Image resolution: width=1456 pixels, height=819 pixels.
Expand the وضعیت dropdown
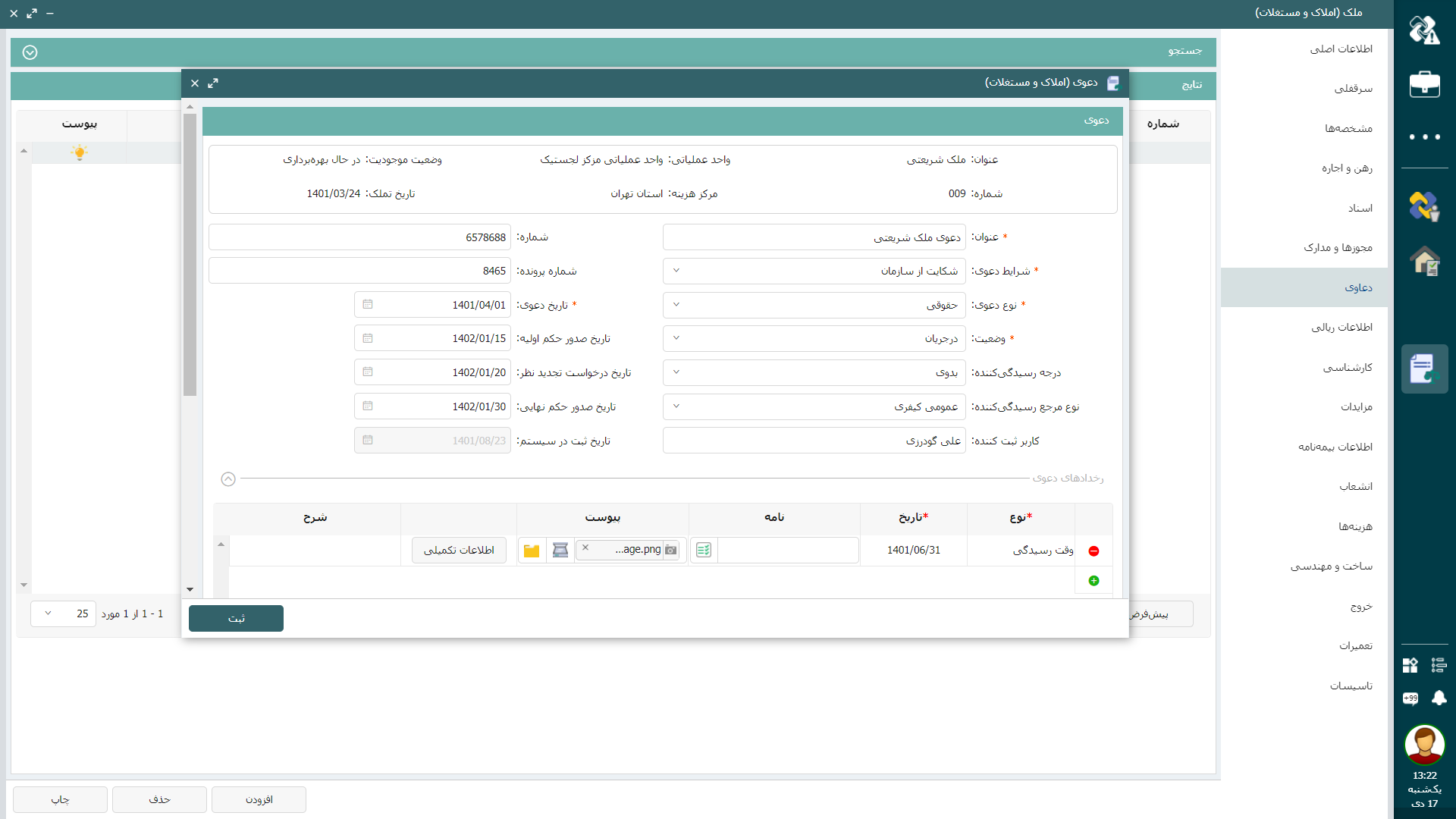point(676,338)
